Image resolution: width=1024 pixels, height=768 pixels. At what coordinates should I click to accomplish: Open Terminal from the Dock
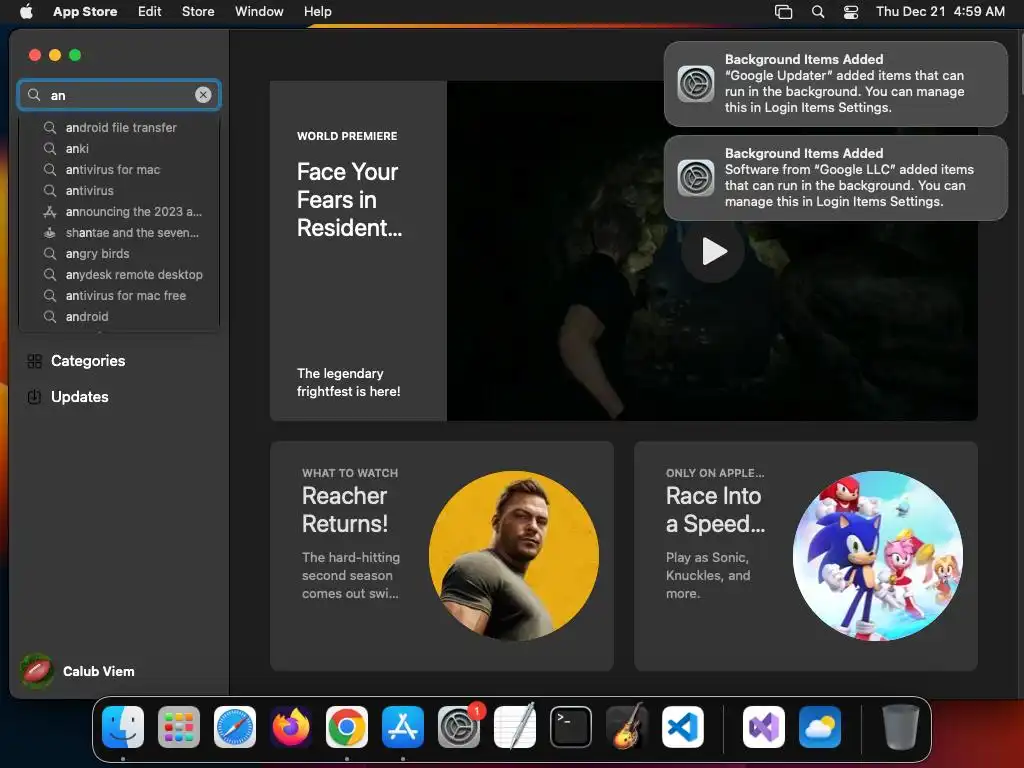click(x=571, y=727)
